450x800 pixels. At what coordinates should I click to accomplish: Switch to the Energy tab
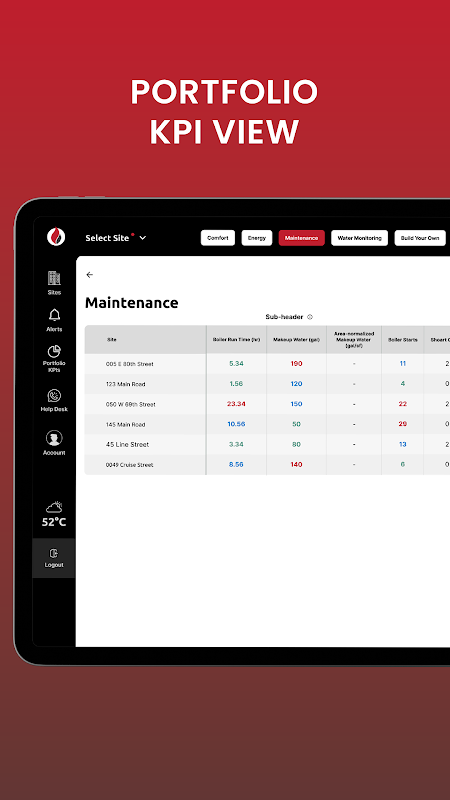click(257, 238)
